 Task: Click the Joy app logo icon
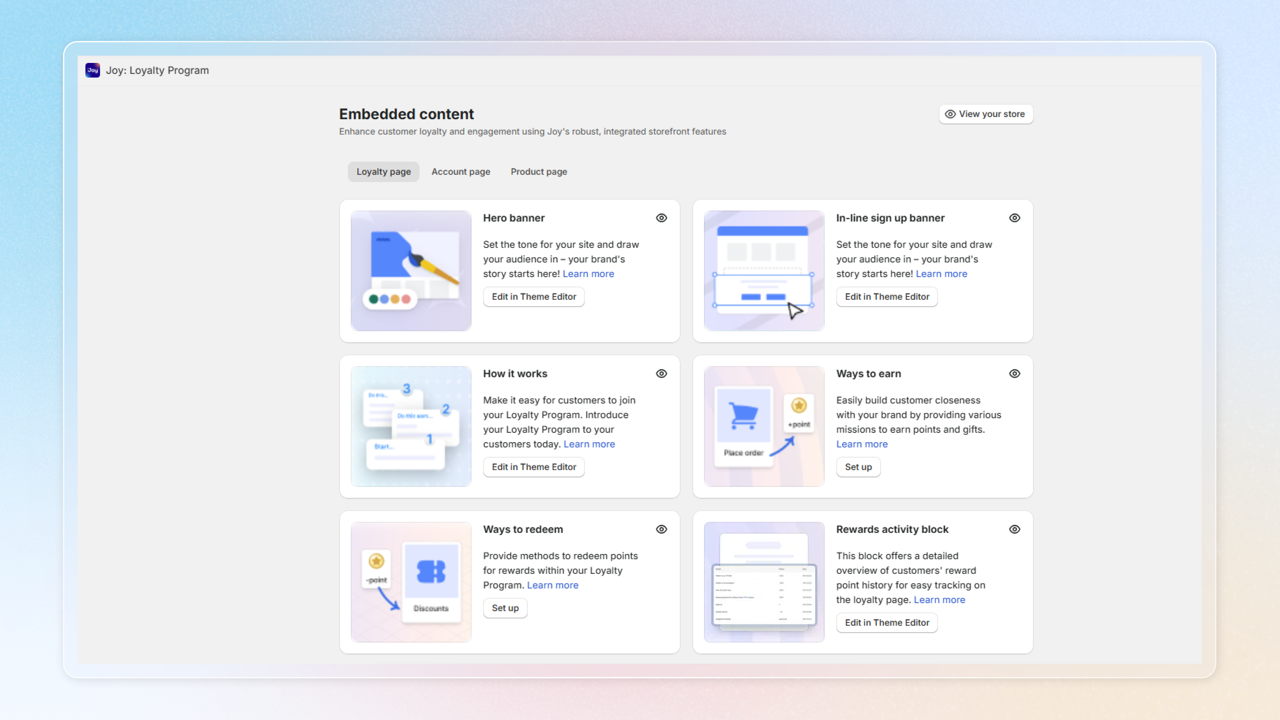pos(93,70)
